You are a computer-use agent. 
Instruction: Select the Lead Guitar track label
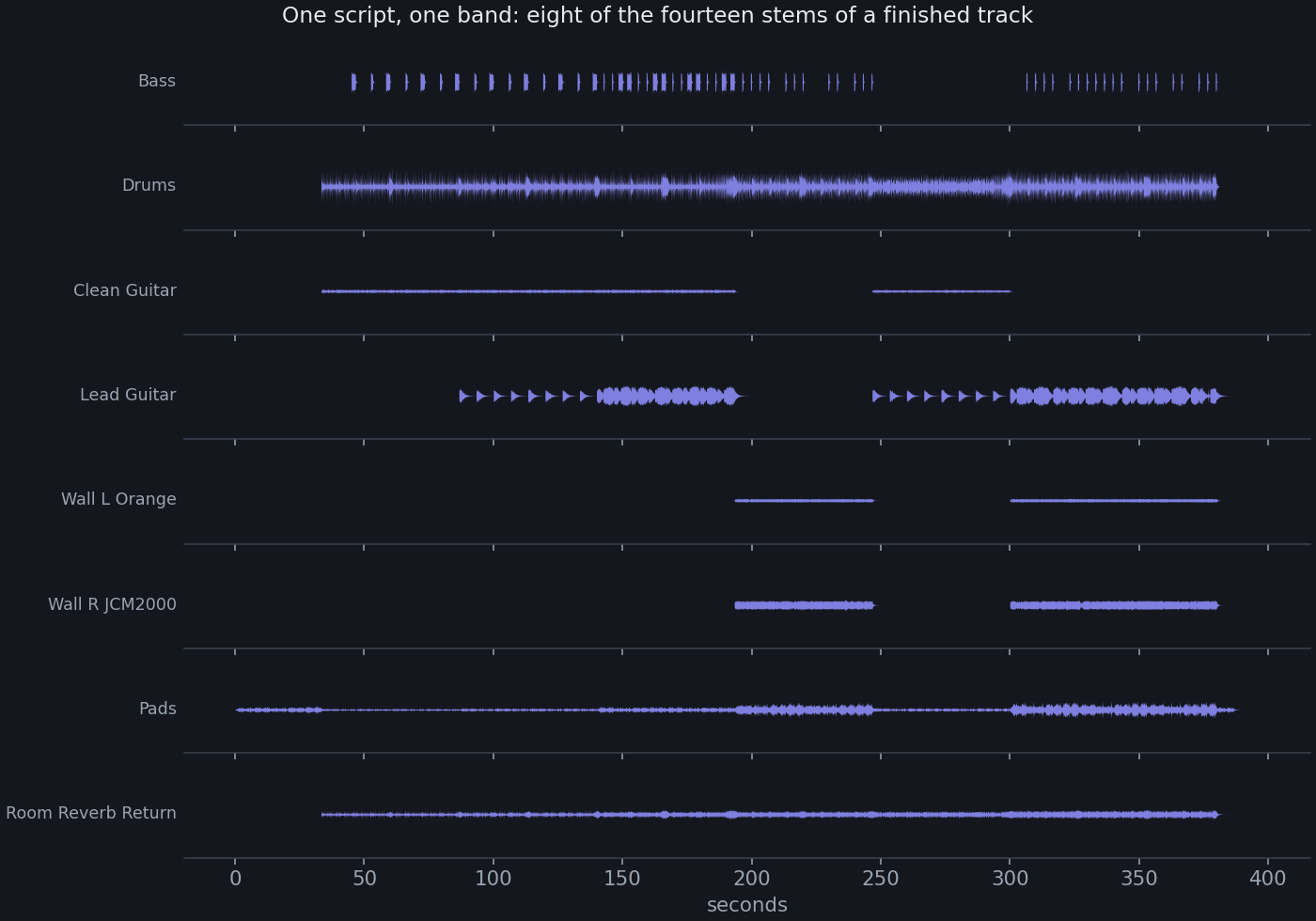(x=128, y=396)
